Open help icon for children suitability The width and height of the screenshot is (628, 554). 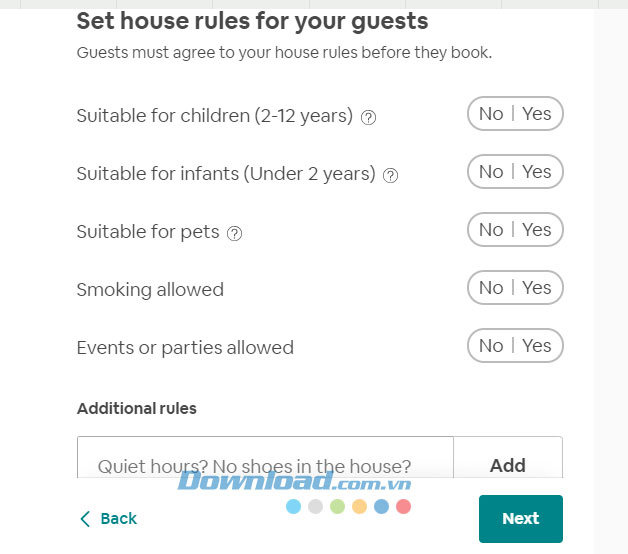(368, 117)
